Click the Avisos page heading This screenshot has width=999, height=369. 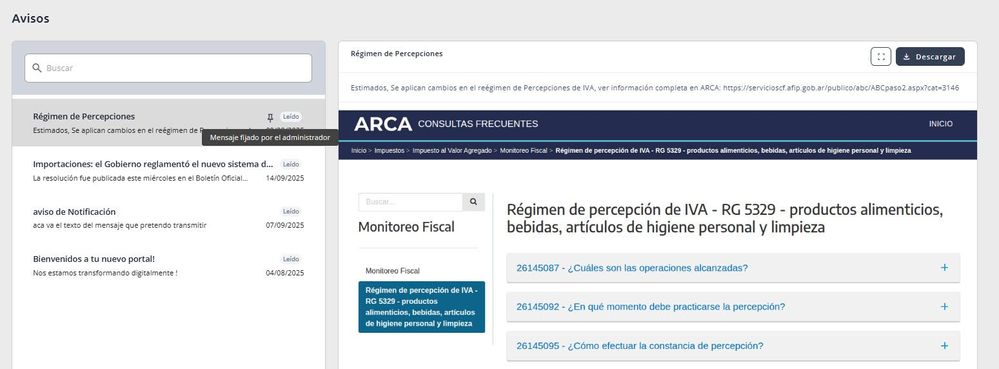click(31, 19)
